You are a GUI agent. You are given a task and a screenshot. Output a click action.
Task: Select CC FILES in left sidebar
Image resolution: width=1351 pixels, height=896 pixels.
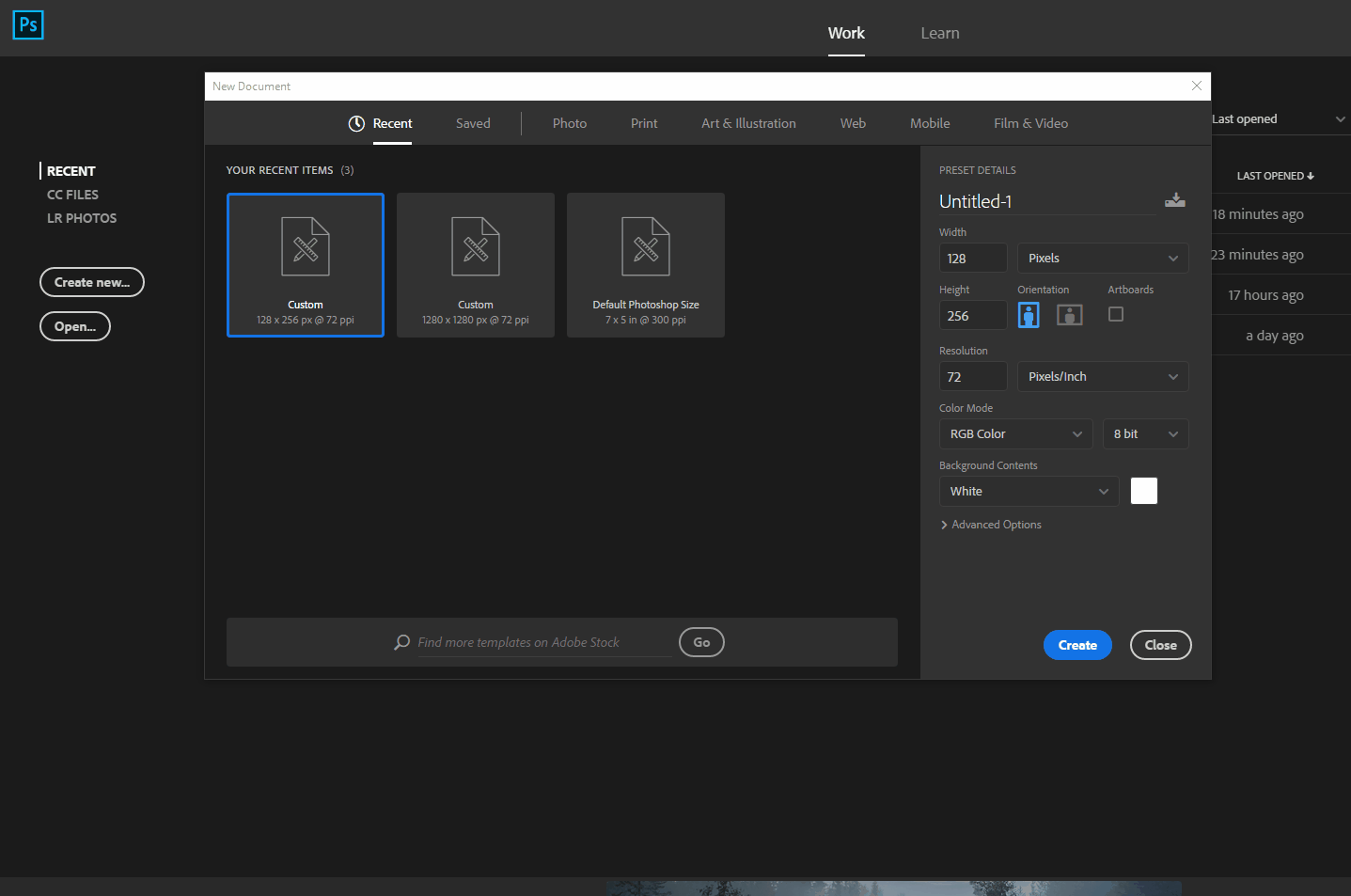pyautogui.click(x=72, y=195)
